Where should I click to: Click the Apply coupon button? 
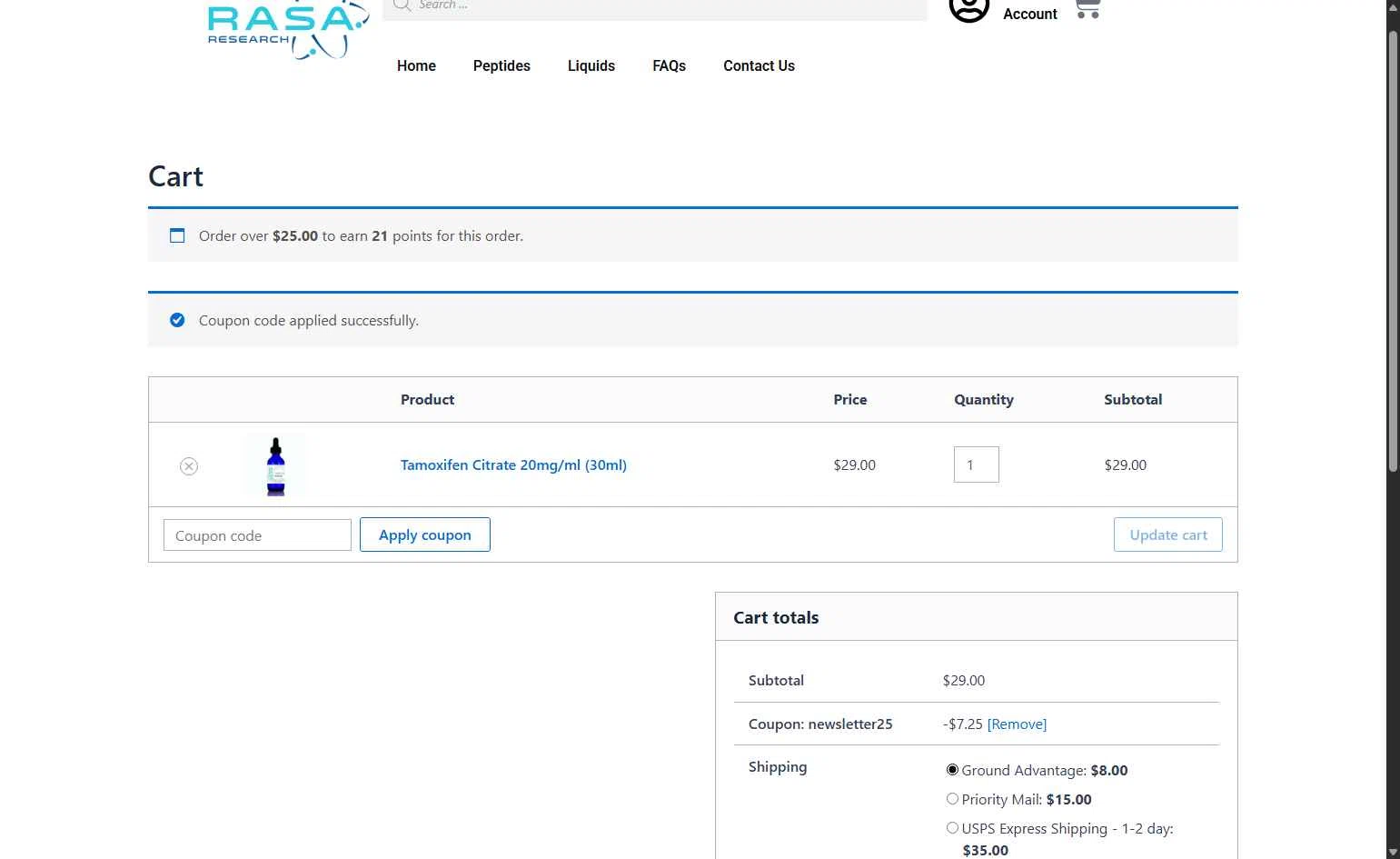pyautogui.click(x=425, y=534)
